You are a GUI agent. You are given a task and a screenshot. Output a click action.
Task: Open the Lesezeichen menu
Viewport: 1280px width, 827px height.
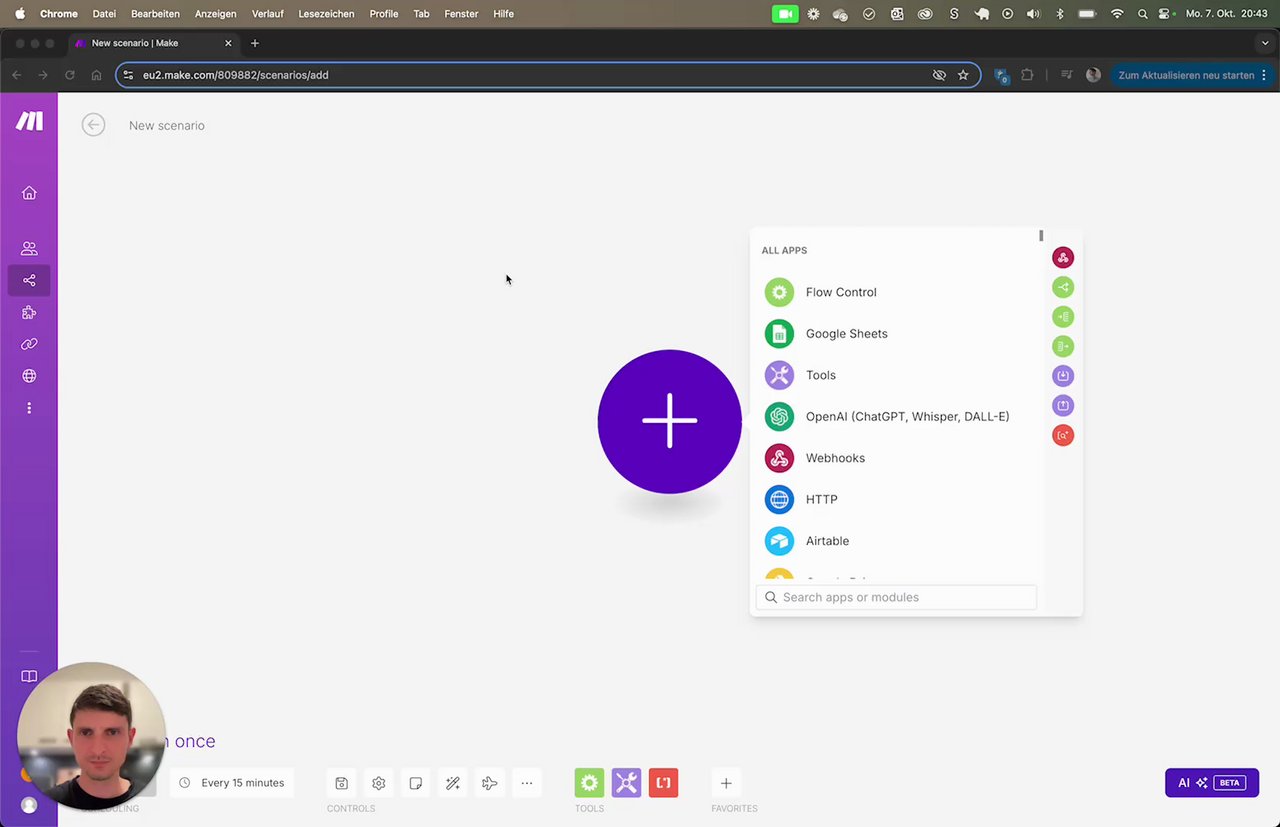point(326,14)
